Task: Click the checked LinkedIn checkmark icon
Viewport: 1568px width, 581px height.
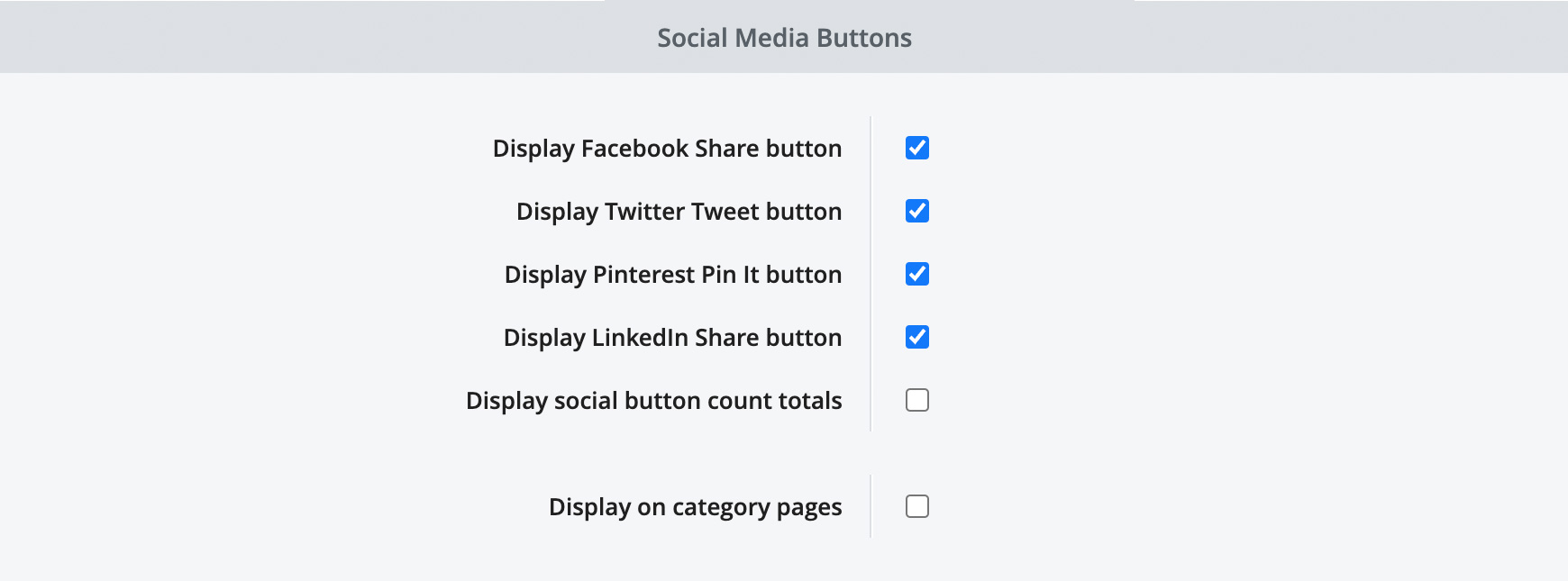Action: click(916, 337)
